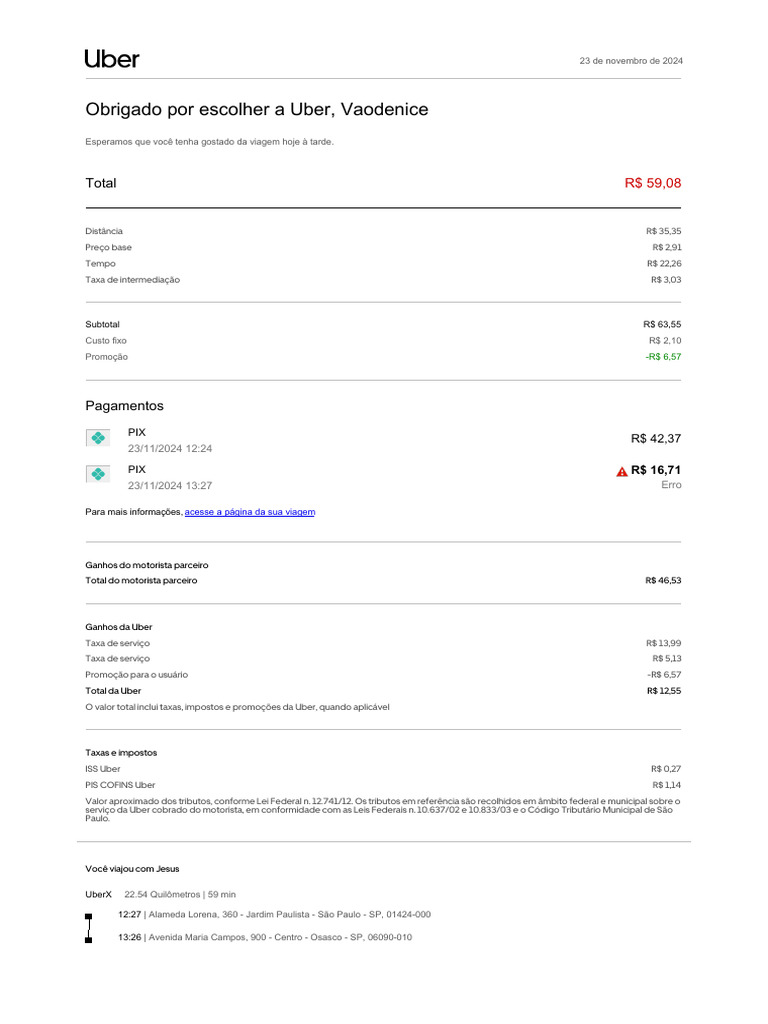Click the Uber logo
The width and height of the screenshot is (768, 1024).
(x=112, y=59)
